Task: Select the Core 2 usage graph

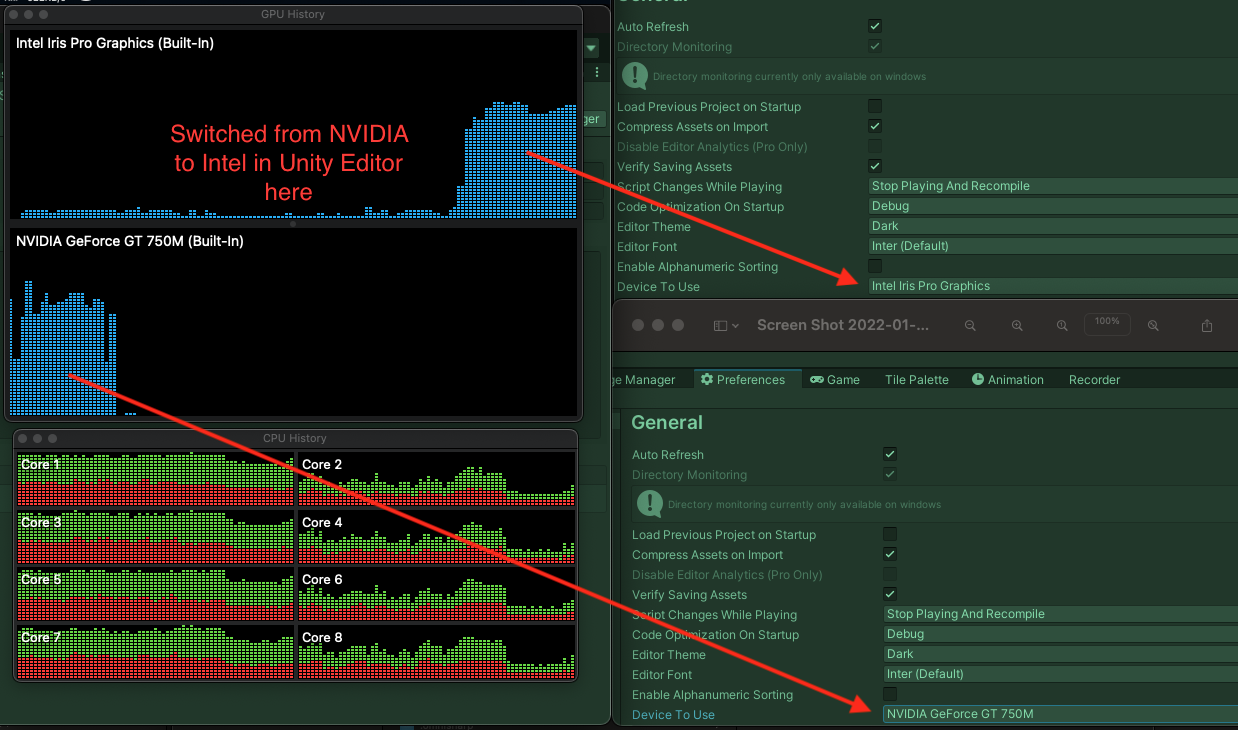Action: coord(437,479)
